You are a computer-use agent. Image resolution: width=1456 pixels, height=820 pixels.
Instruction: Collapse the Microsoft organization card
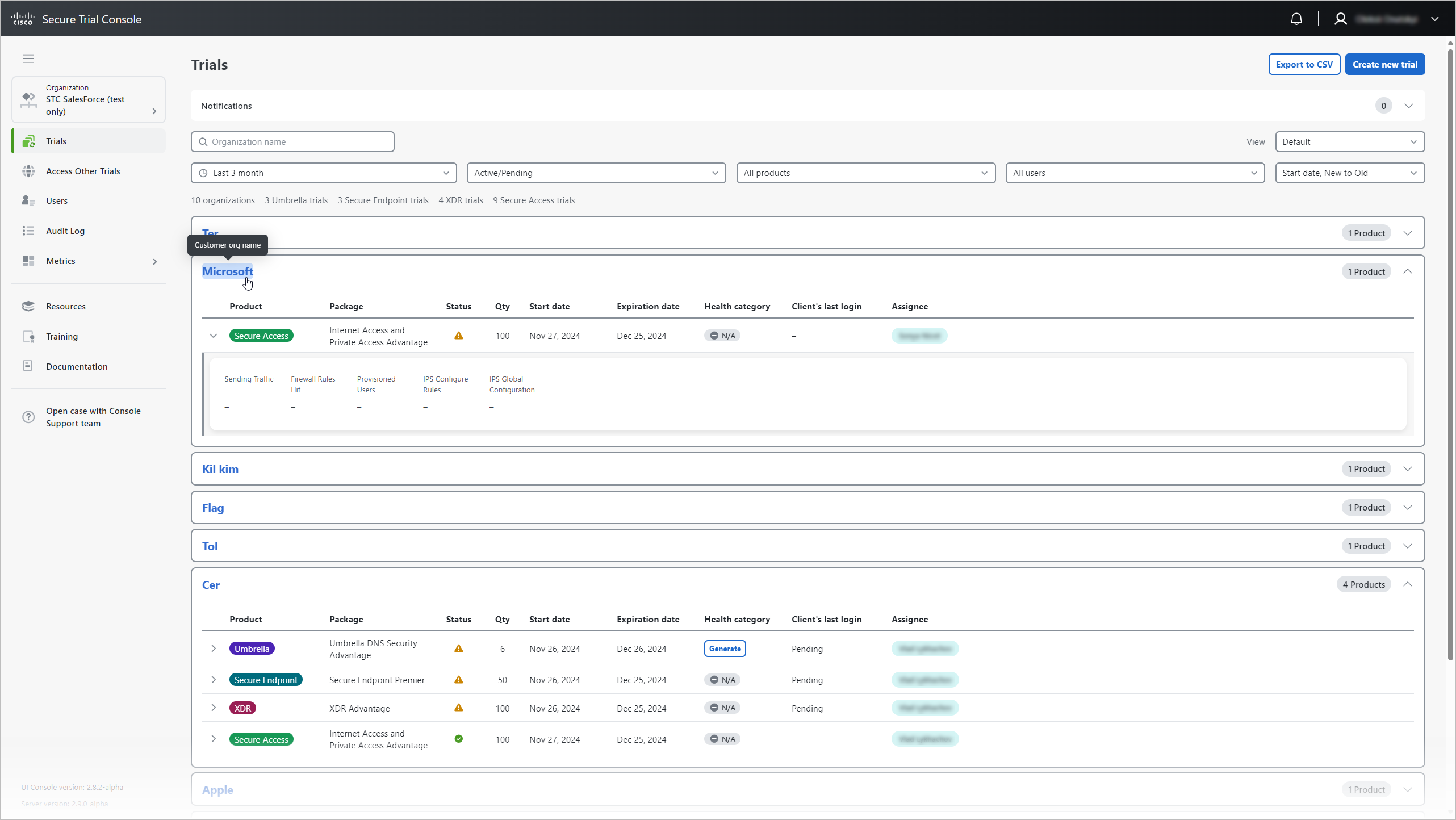pyautogui.click(x=1408, y=271)
